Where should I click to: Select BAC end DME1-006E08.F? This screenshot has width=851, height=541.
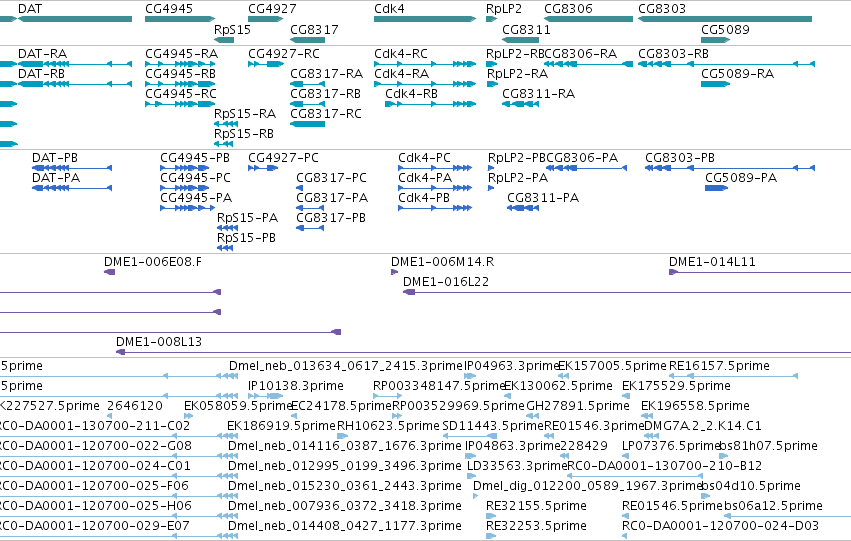[110, 272]
